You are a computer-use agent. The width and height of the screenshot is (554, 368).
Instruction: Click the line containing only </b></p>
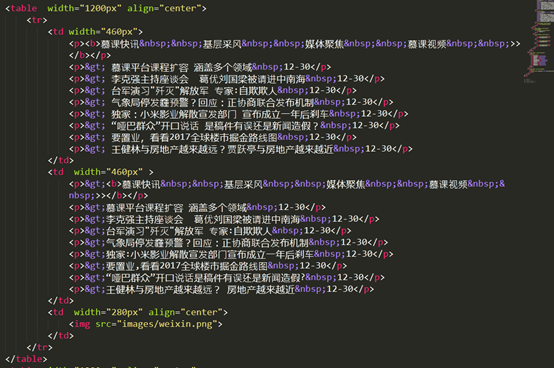pyautogui.click(x=90, y=55)
